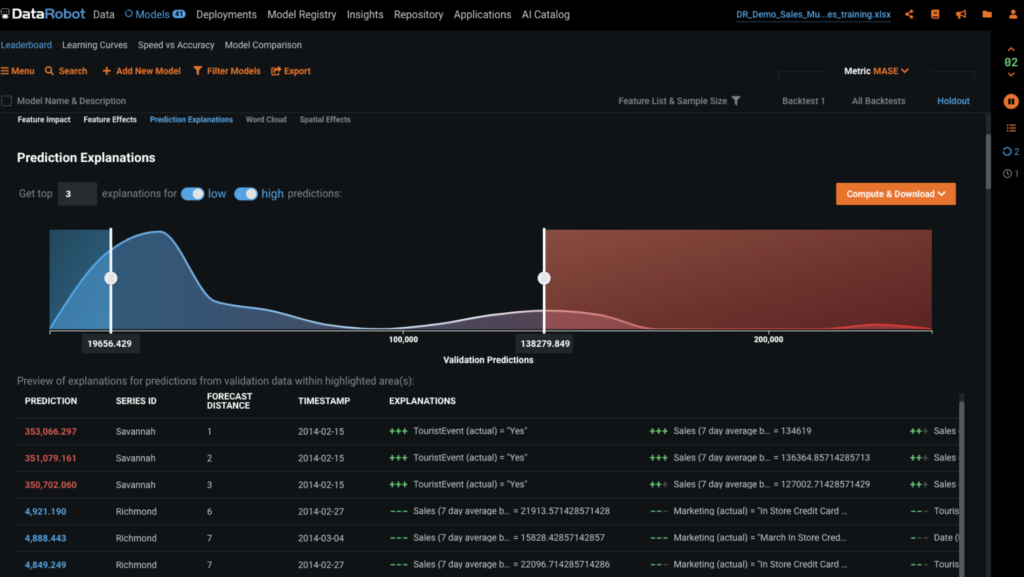Click the queued jobs clock icon
This screenshot has width=1024, height=577.
coord(1007,174)
